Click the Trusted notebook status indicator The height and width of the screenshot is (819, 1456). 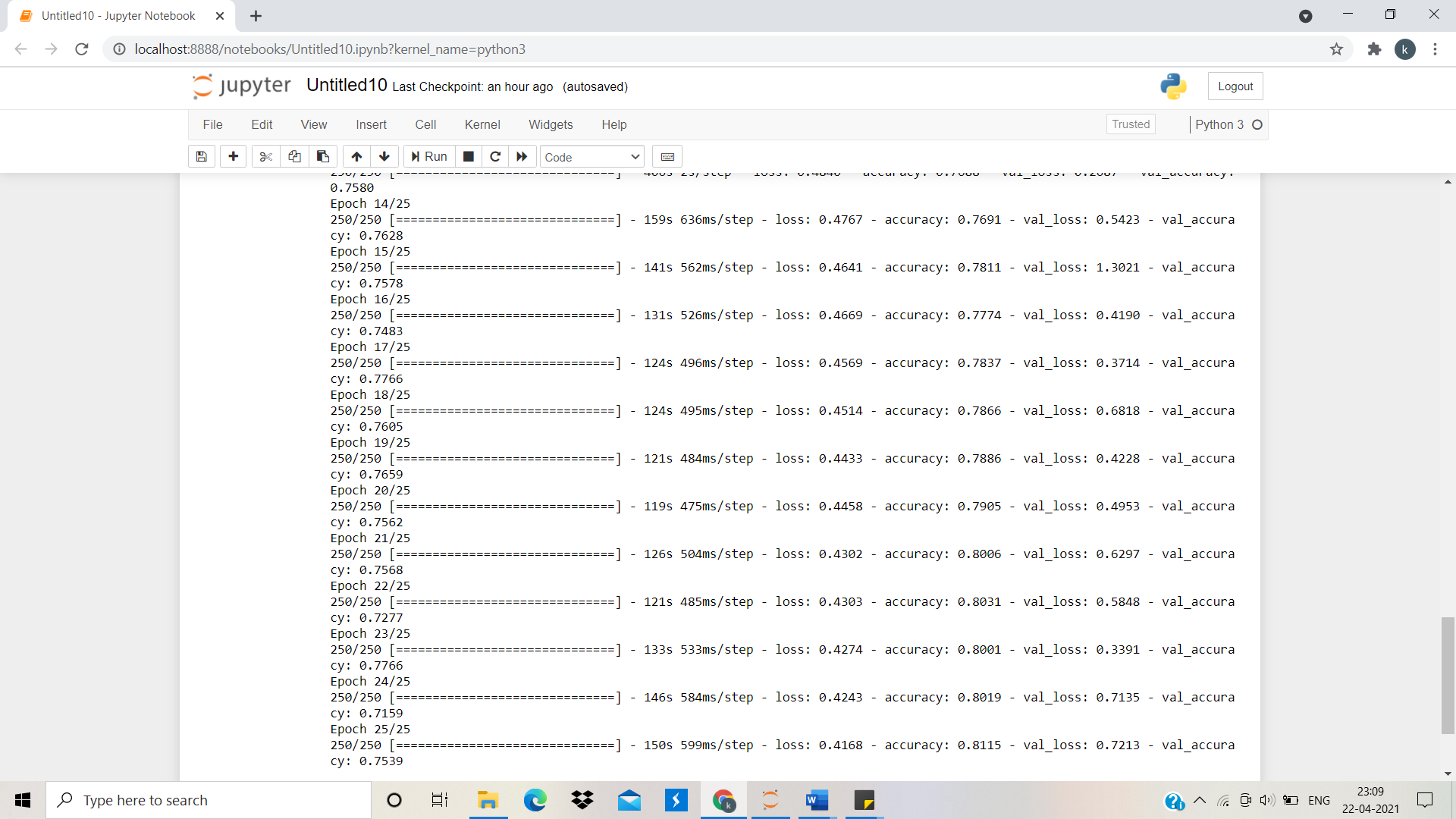coord(1130,124)
